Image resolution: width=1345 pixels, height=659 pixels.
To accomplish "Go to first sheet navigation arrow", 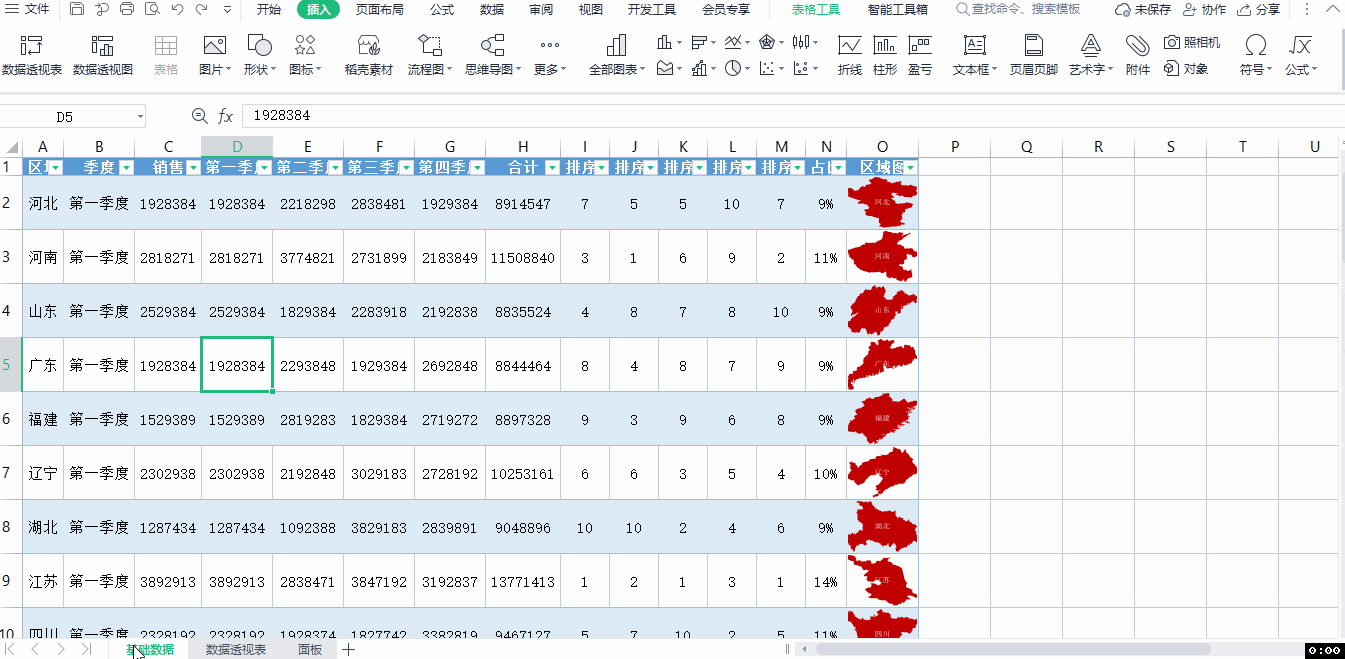I will (10, 650).
